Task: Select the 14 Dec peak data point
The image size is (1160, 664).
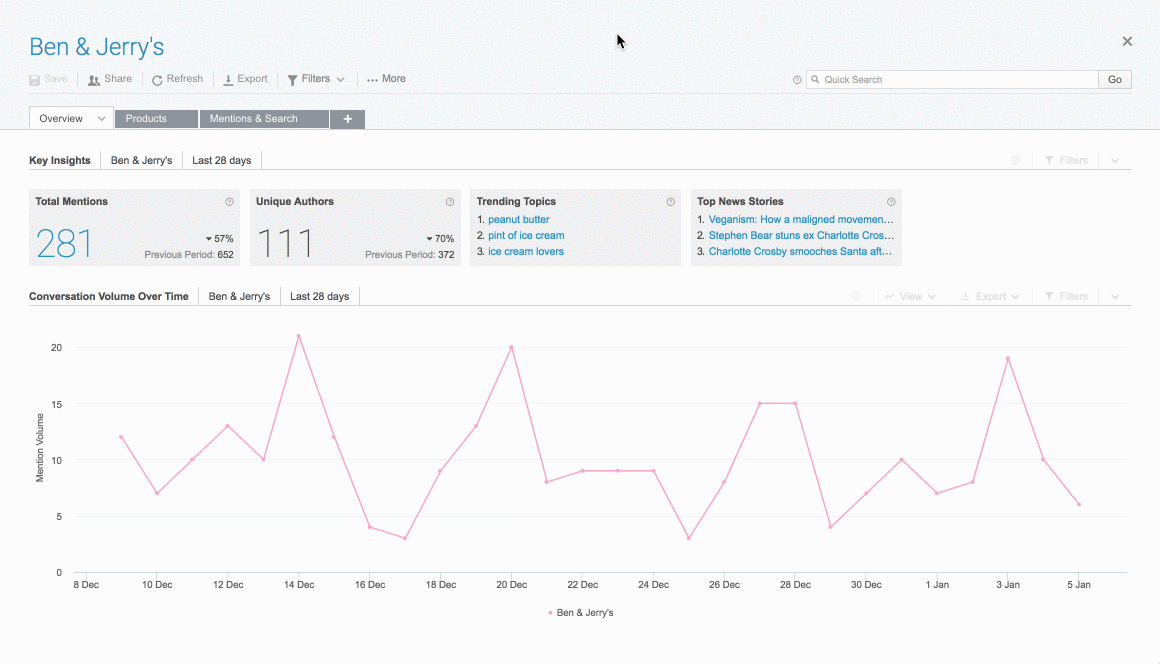Action: pos(298,336)
